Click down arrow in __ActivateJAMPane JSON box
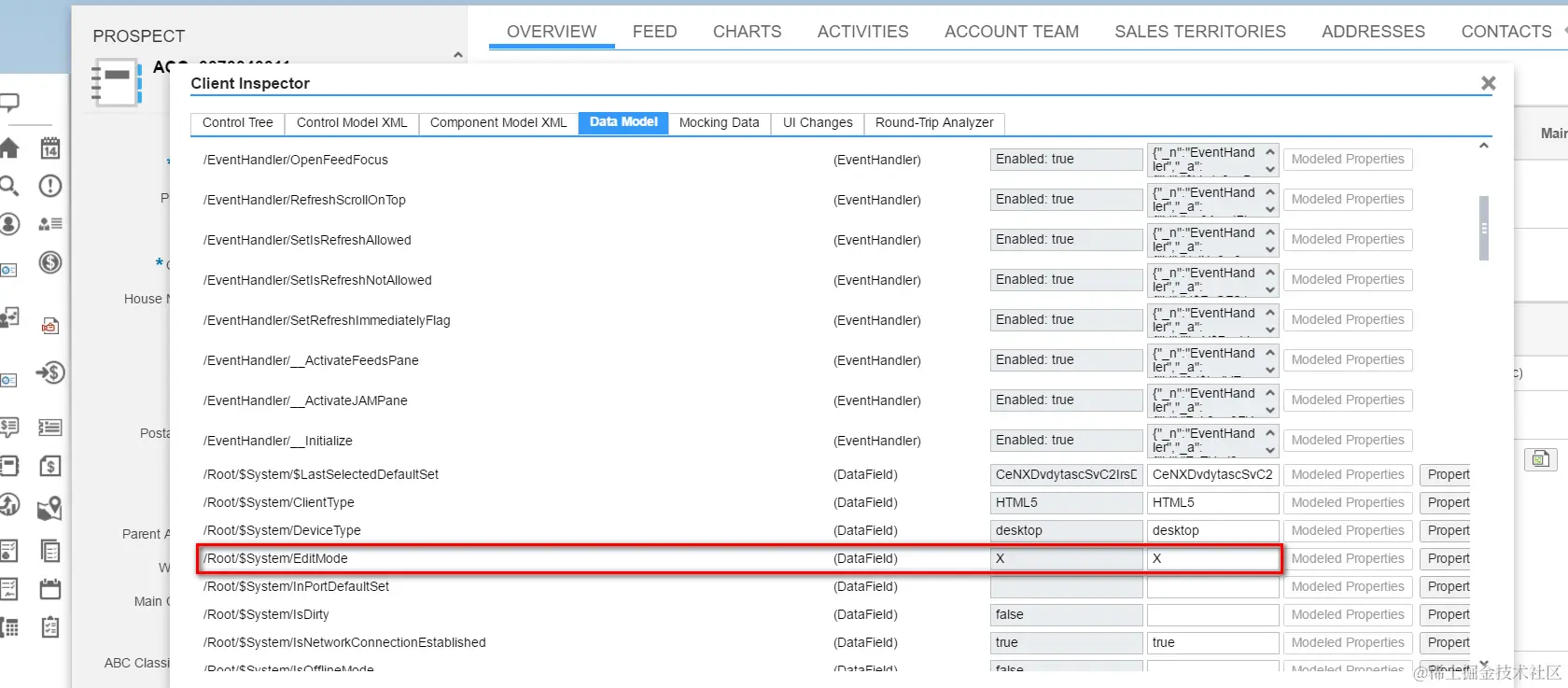This screenshot has height=688, width=1568. pos(1270,410)
